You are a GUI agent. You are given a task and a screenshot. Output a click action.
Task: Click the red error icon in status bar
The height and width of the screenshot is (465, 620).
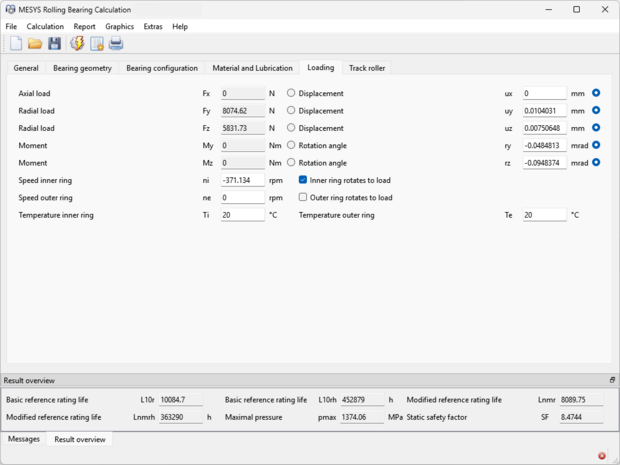[602, 456]
